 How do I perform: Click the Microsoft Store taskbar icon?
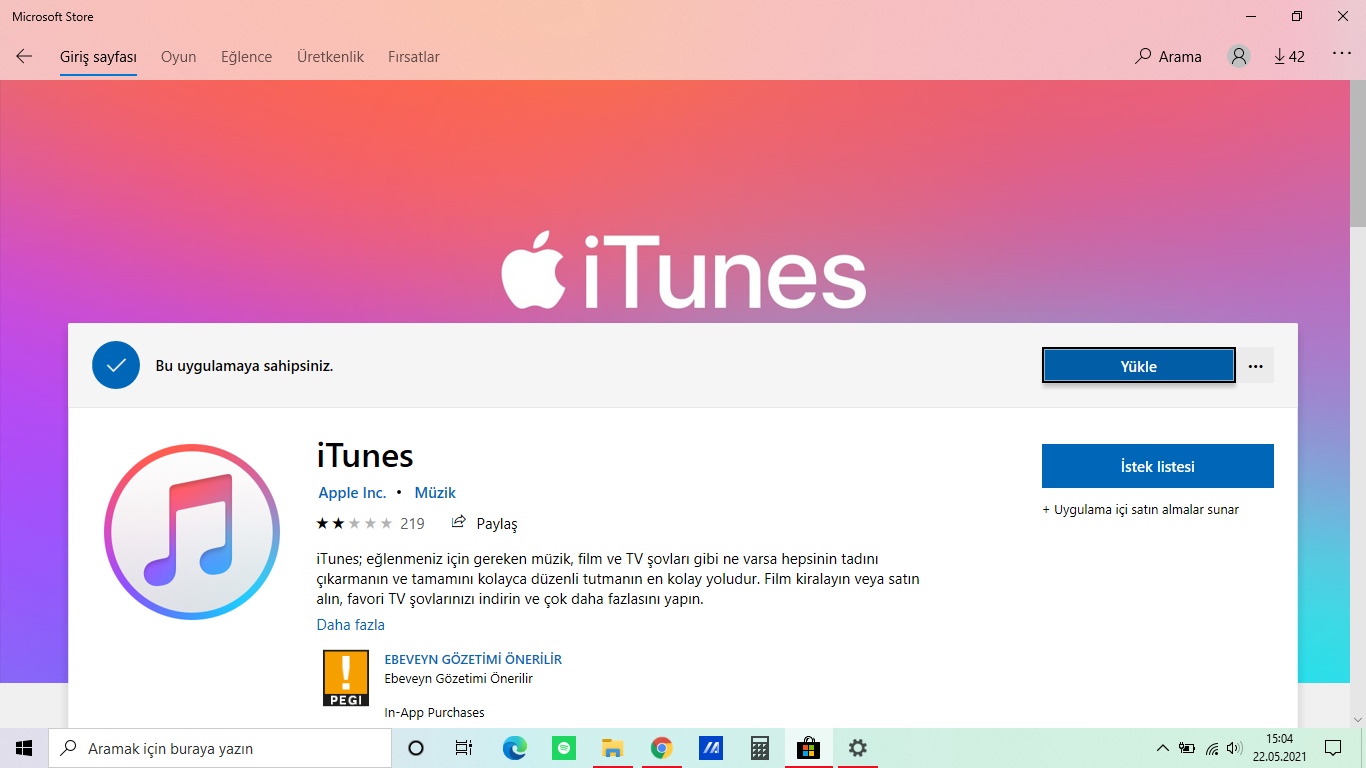tap(808, 748)
